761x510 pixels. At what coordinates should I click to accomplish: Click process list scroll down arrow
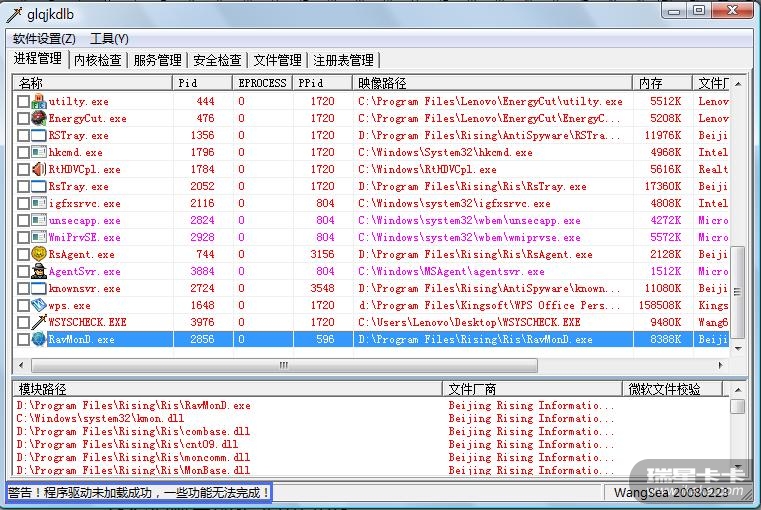[x=738, y=348]
